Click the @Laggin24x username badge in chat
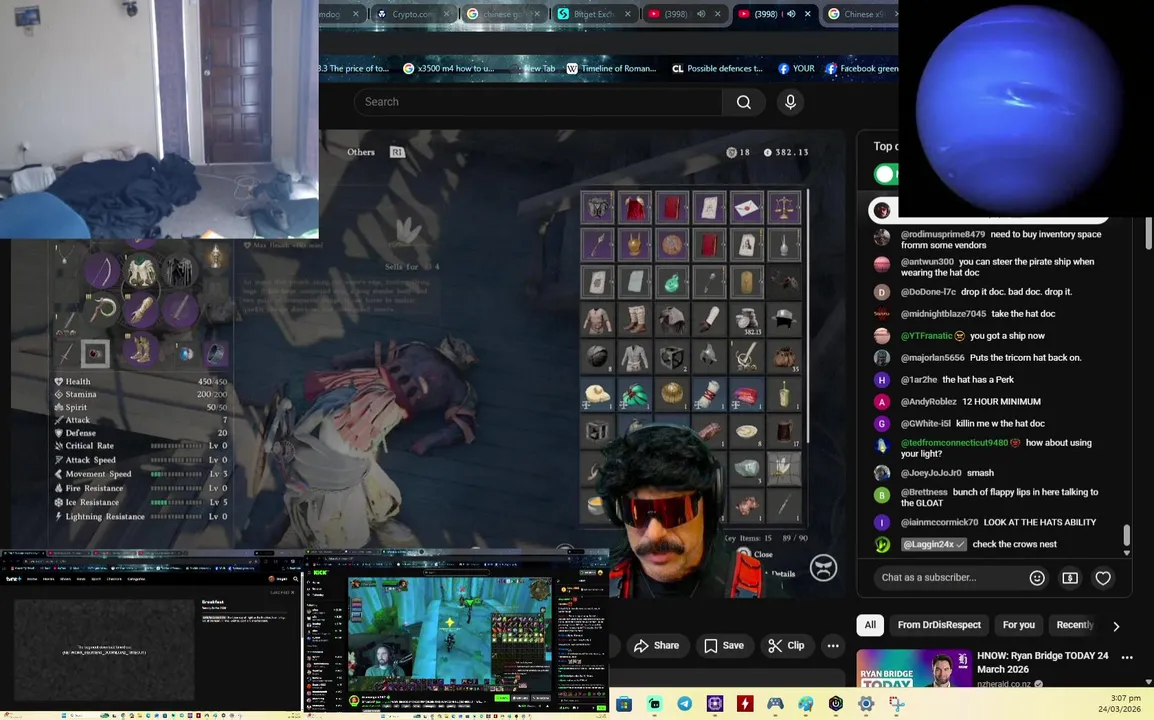Image resolution: width=1154 pixels, height=720 pixels. (x=933, y=545)
